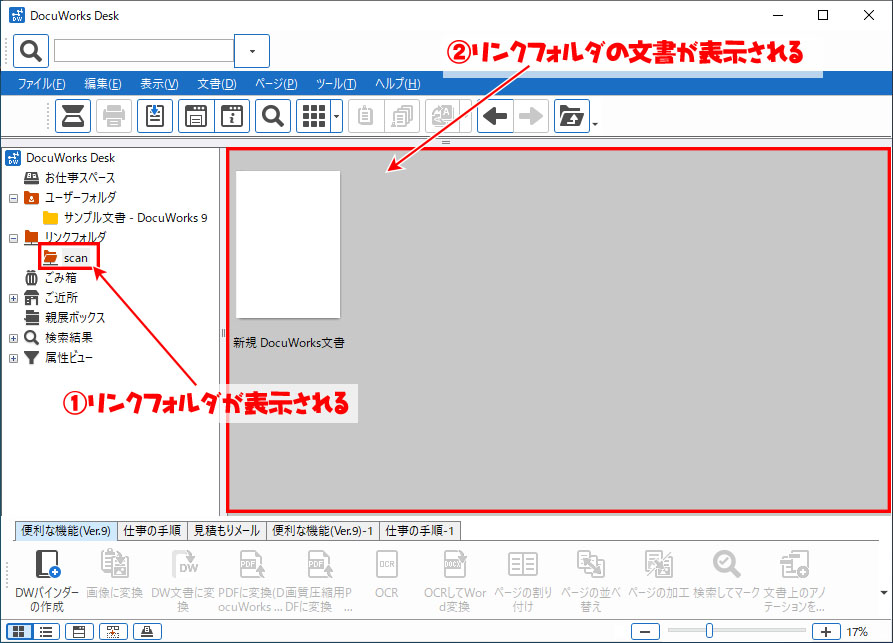Open the ヘルプ(H) menu

pyautogui.click(x=398, y=84)
